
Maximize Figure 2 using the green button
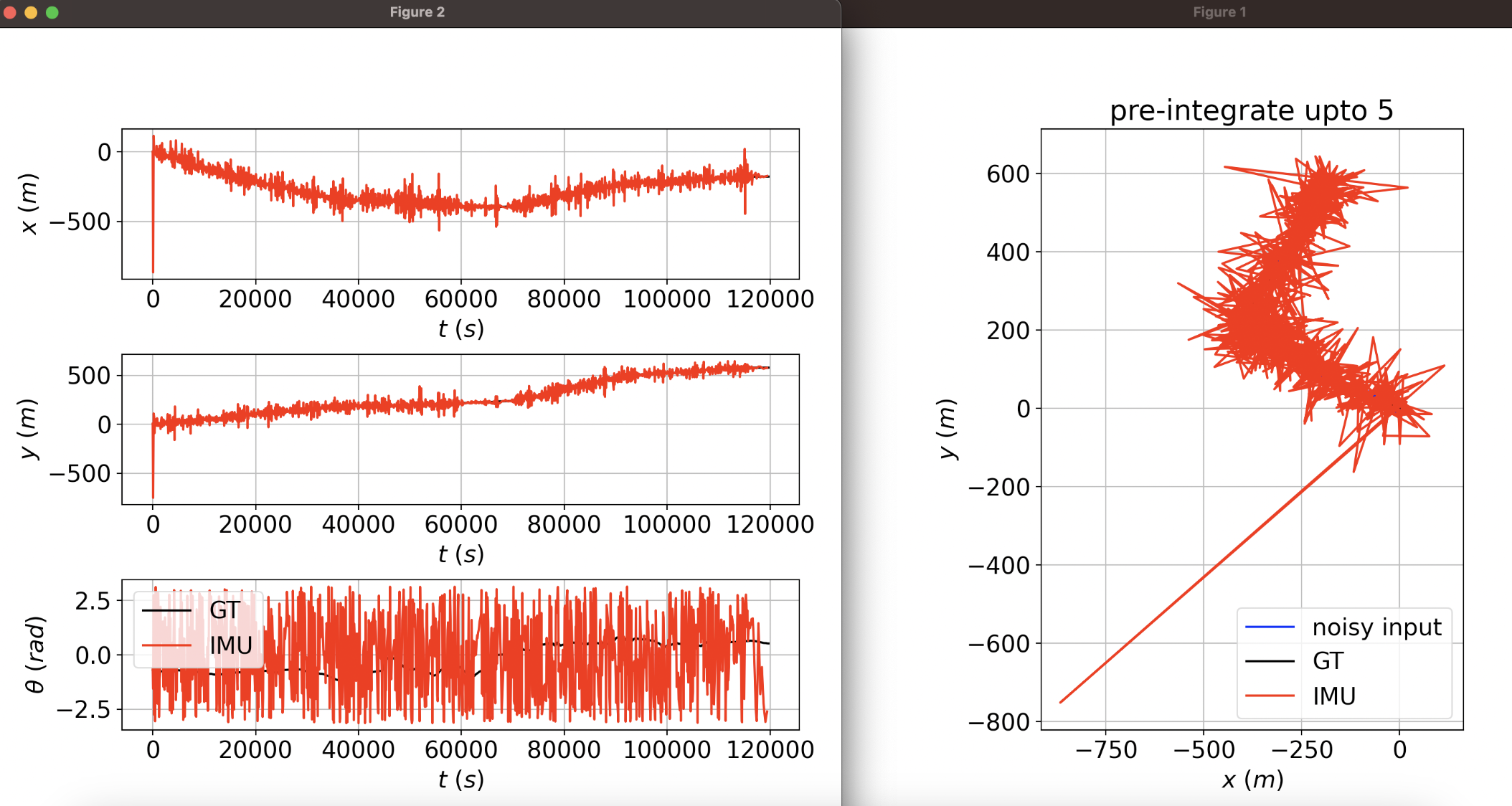point(52,12)
